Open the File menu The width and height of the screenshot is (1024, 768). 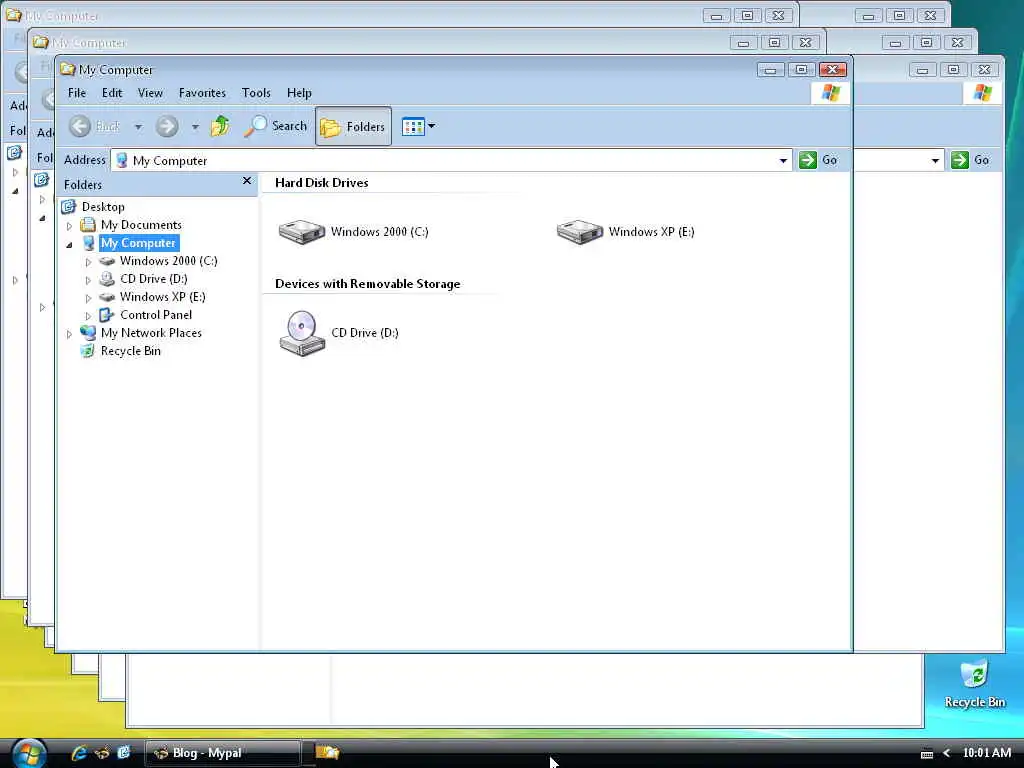pos(77,93)
